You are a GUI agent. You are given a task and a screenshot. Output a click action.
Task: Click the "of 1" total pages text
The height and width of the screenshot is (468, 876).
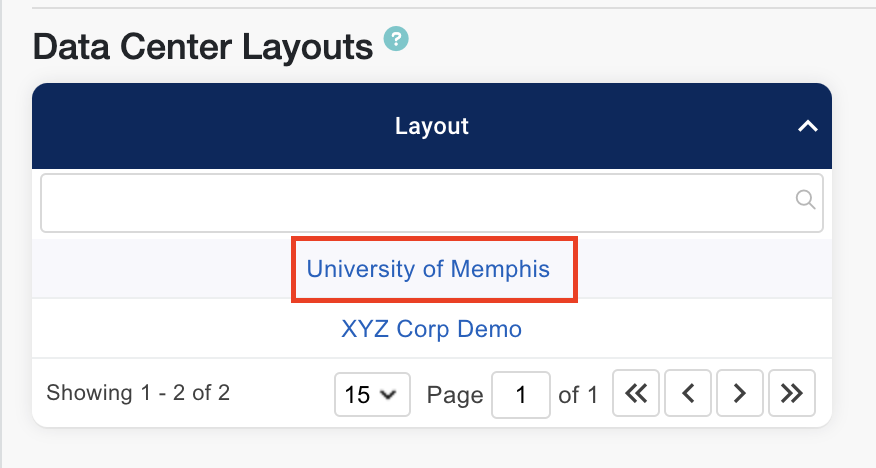(x=578, y=394)
